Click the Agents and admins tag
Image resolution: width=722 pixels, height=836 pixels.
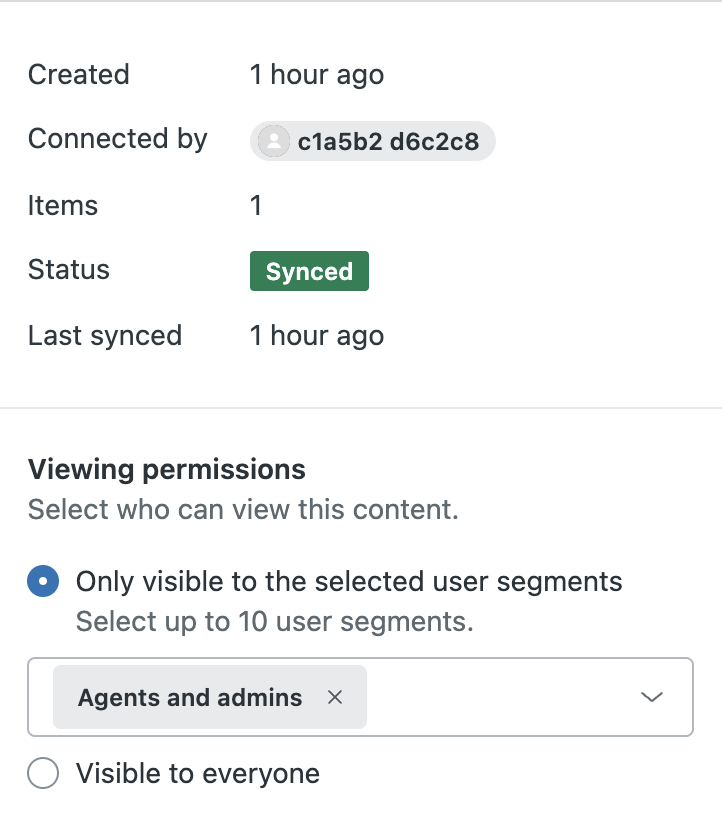coord(190,698)
